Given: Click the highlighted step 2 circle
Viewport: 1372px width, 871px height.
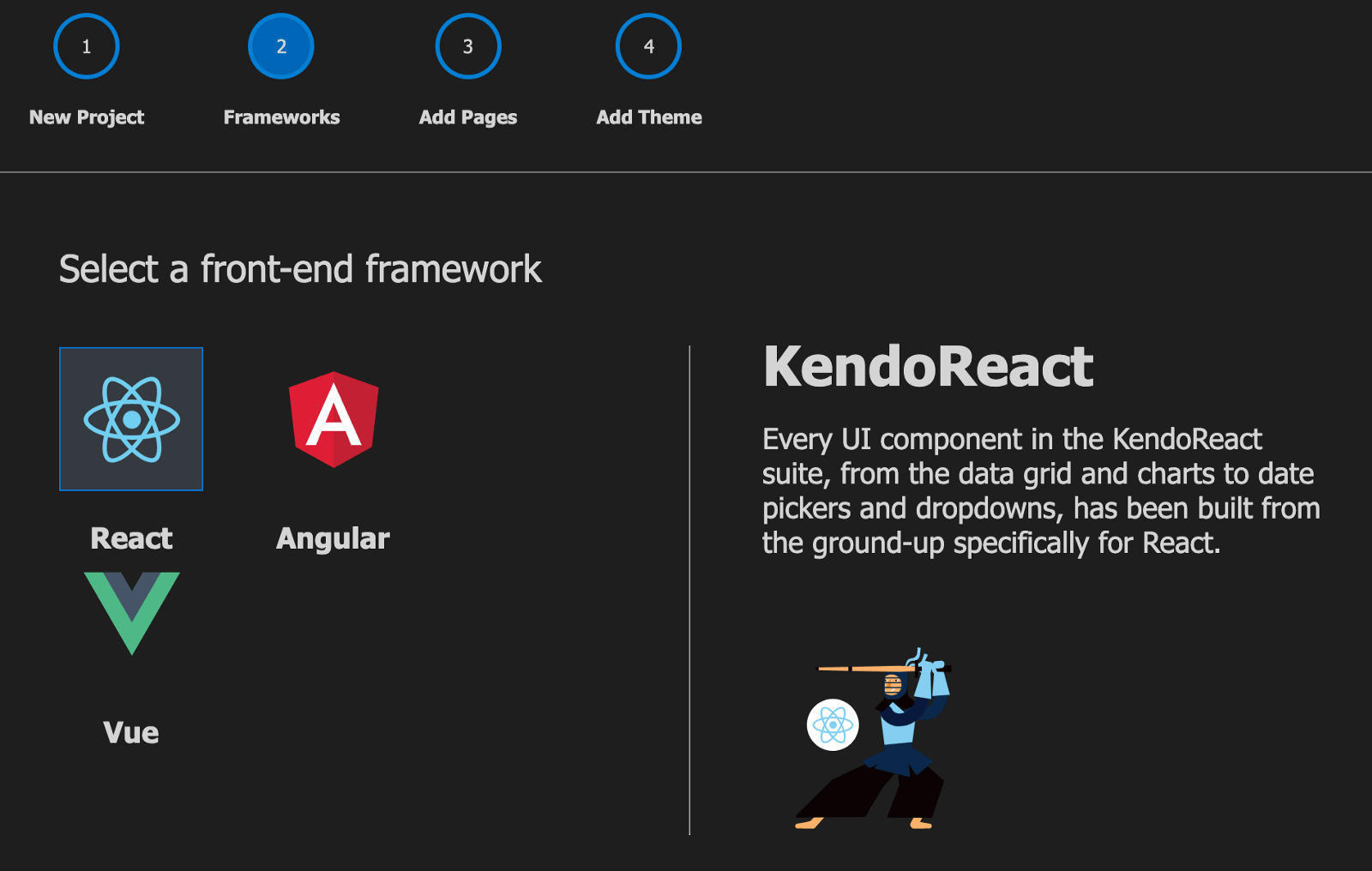Looking at the screenshot, I should click(x=281, y=46).
